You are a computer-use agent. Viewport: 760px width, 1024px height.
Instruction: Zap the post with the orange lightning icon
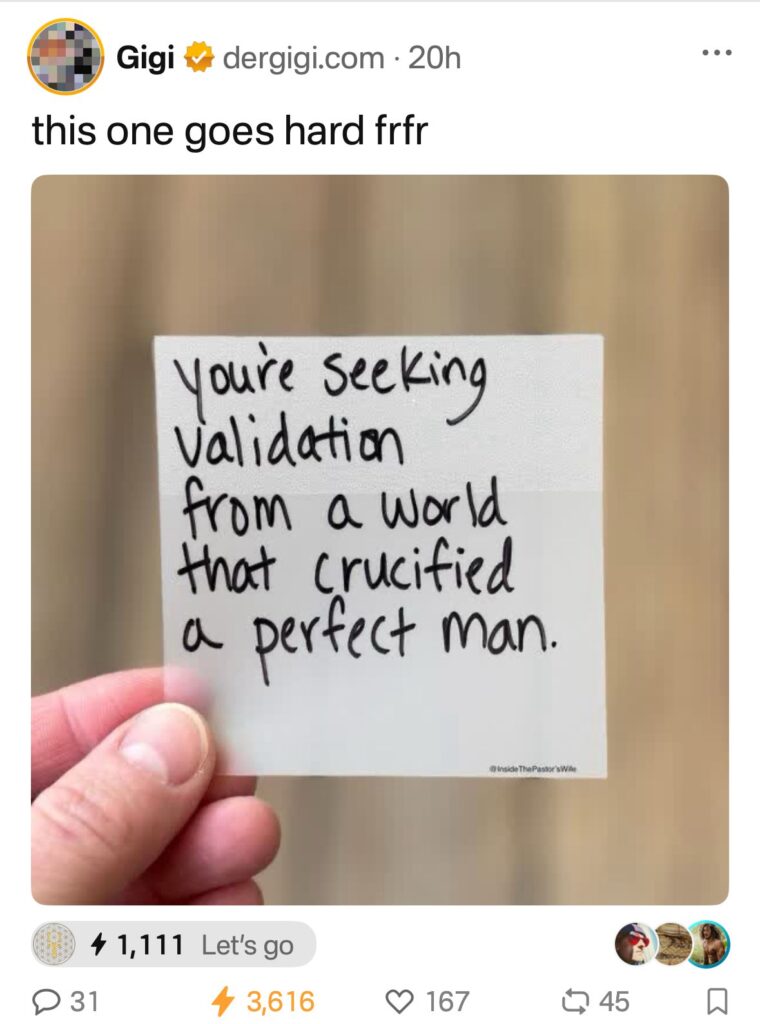pyautogui.click(x=224, y=1000)
